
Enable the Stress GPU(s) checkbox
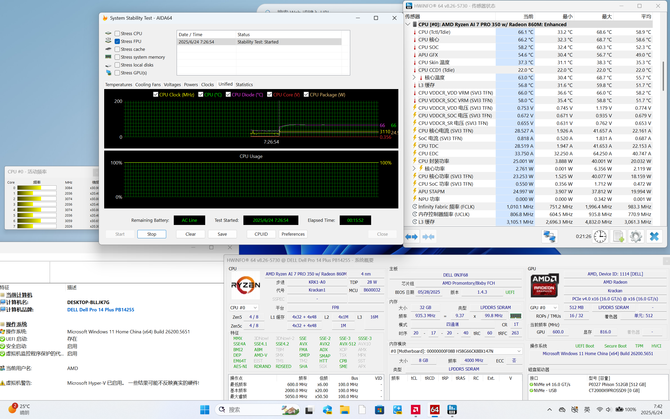[117, 73]
